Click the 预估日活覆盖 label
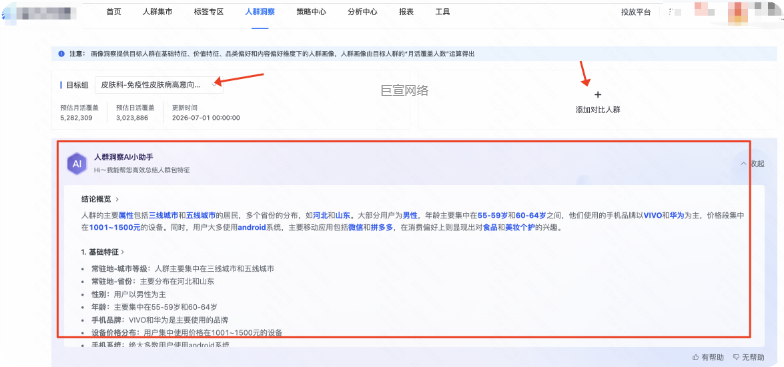This screenshot has height=367, width=784. [x=135, y=108]
